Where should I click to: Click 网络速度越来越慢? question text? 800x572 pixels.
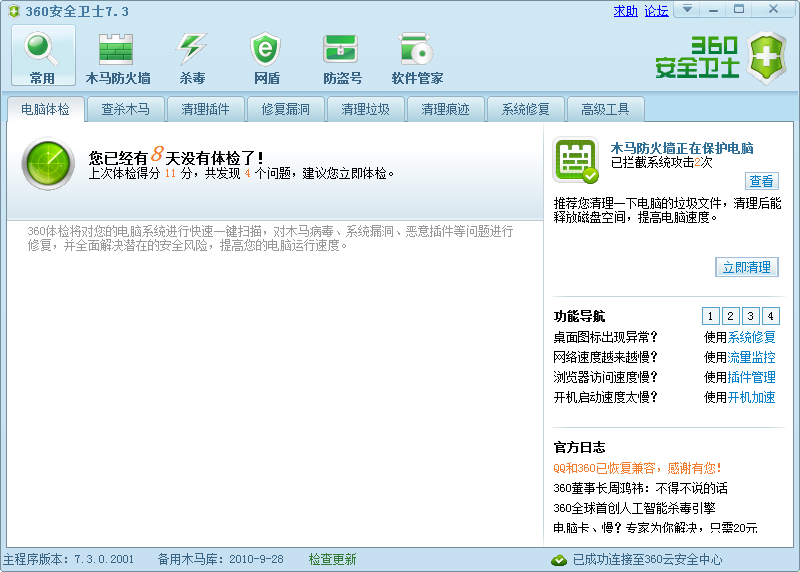coord(606,357)
